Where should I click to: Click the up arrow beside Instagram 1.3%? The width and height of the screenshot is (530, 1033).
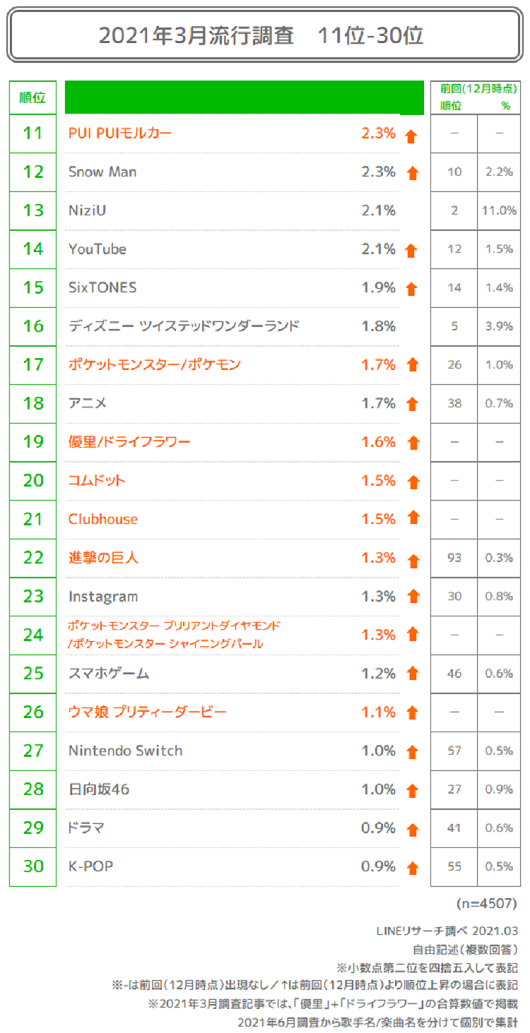coord(413,598)
